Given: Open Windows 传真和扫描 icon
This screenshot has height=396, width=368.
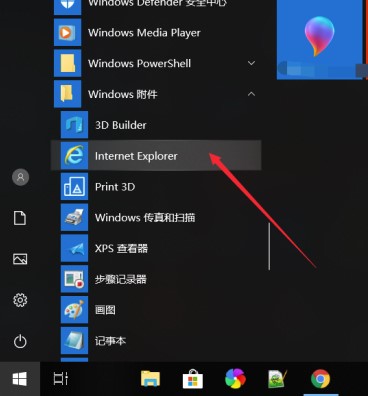Looking at the screenshot, I should click(74, 217).
